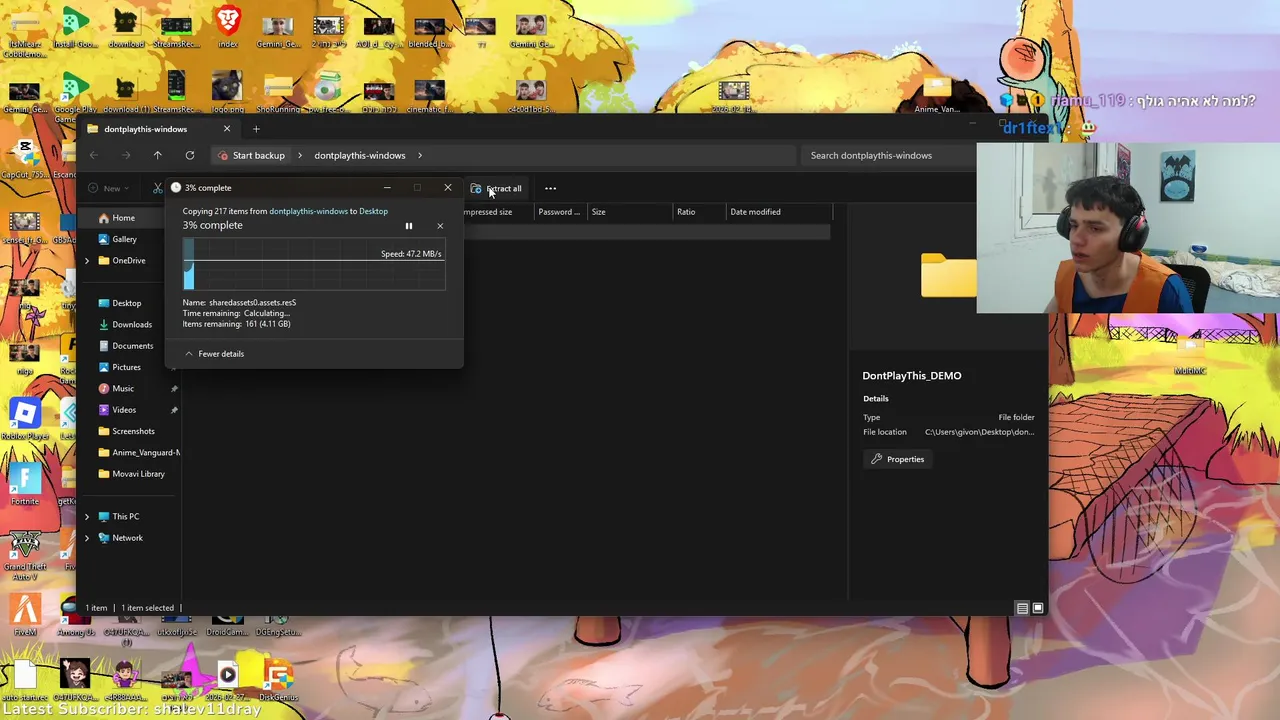The image size is (1280, 720).
Task: Switch to details list view layout
Action: click(1022, 608)
